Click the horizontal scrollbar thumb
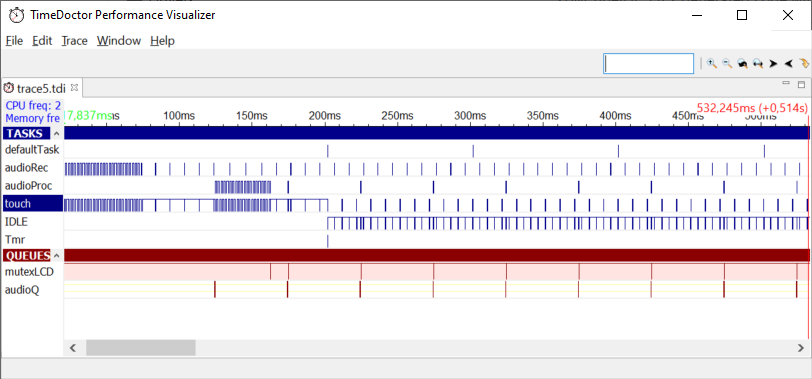This screenshot has width=812, height=379. coord(141,347)
